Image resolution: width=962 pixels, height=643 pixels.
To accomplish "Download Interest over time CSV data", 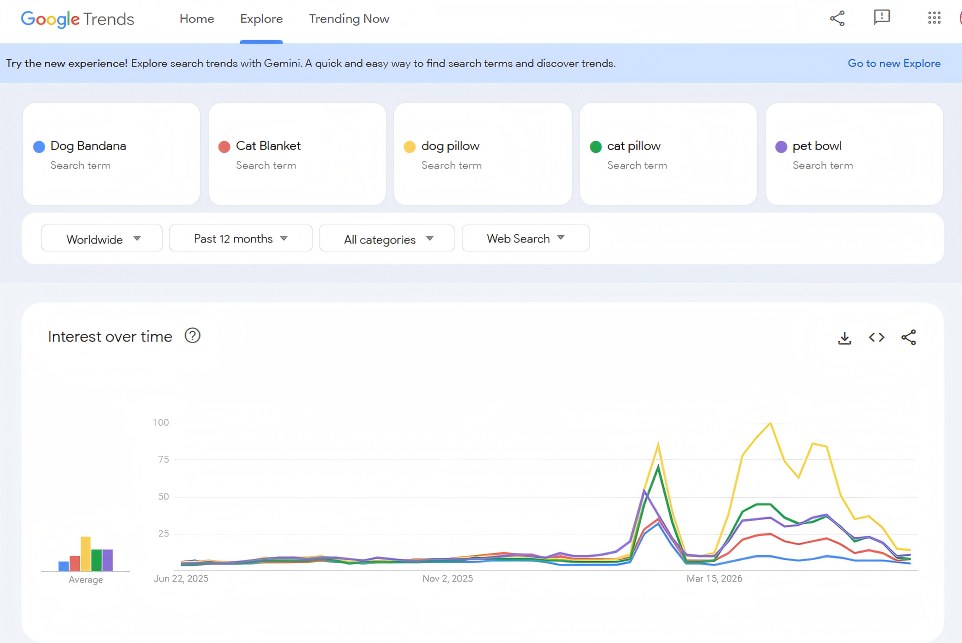I will (845, 338).
